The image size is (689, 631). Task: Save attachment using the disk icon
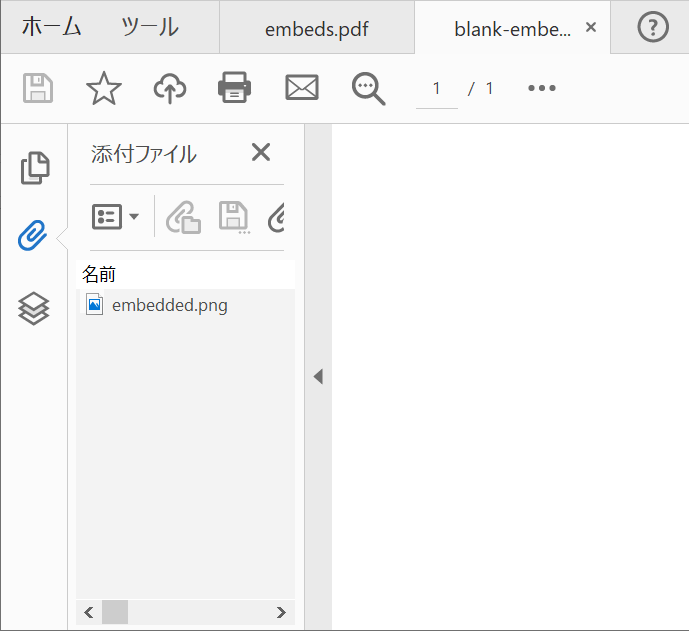(234, 217)
